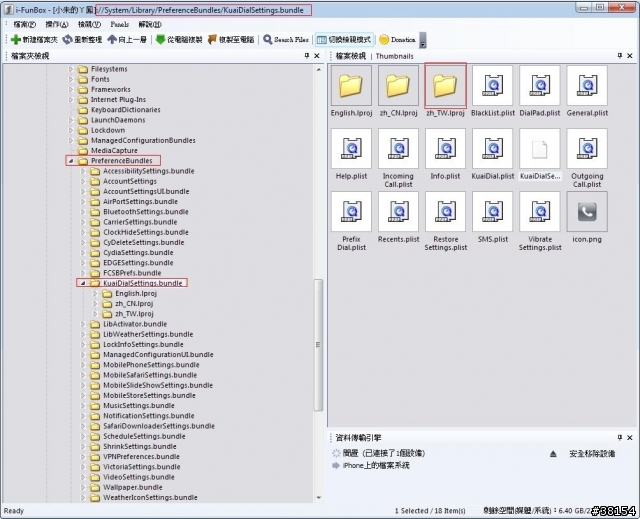This screenshot has width=640, height=519.
Task: Close the folder view panel
Action: [317, 55]
